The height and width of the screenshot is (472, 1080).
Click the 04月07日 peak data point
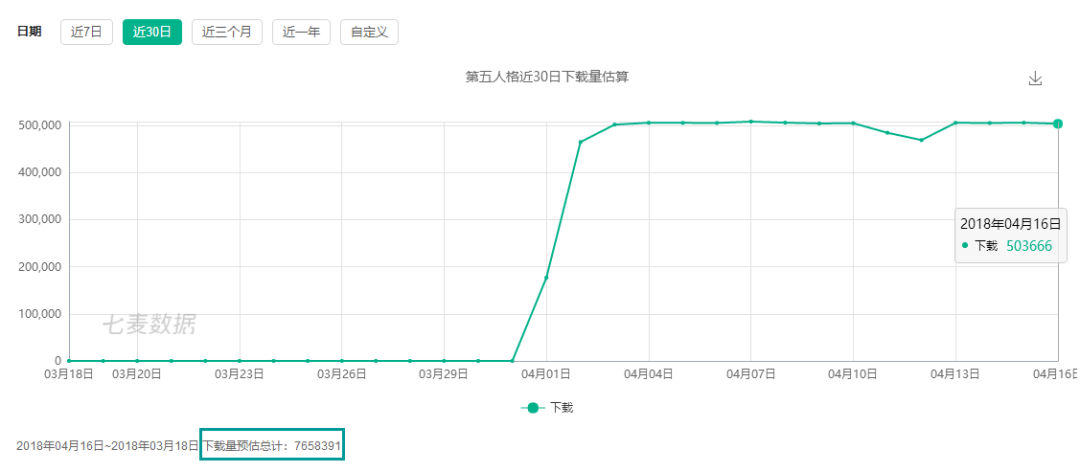pos(751,122)
